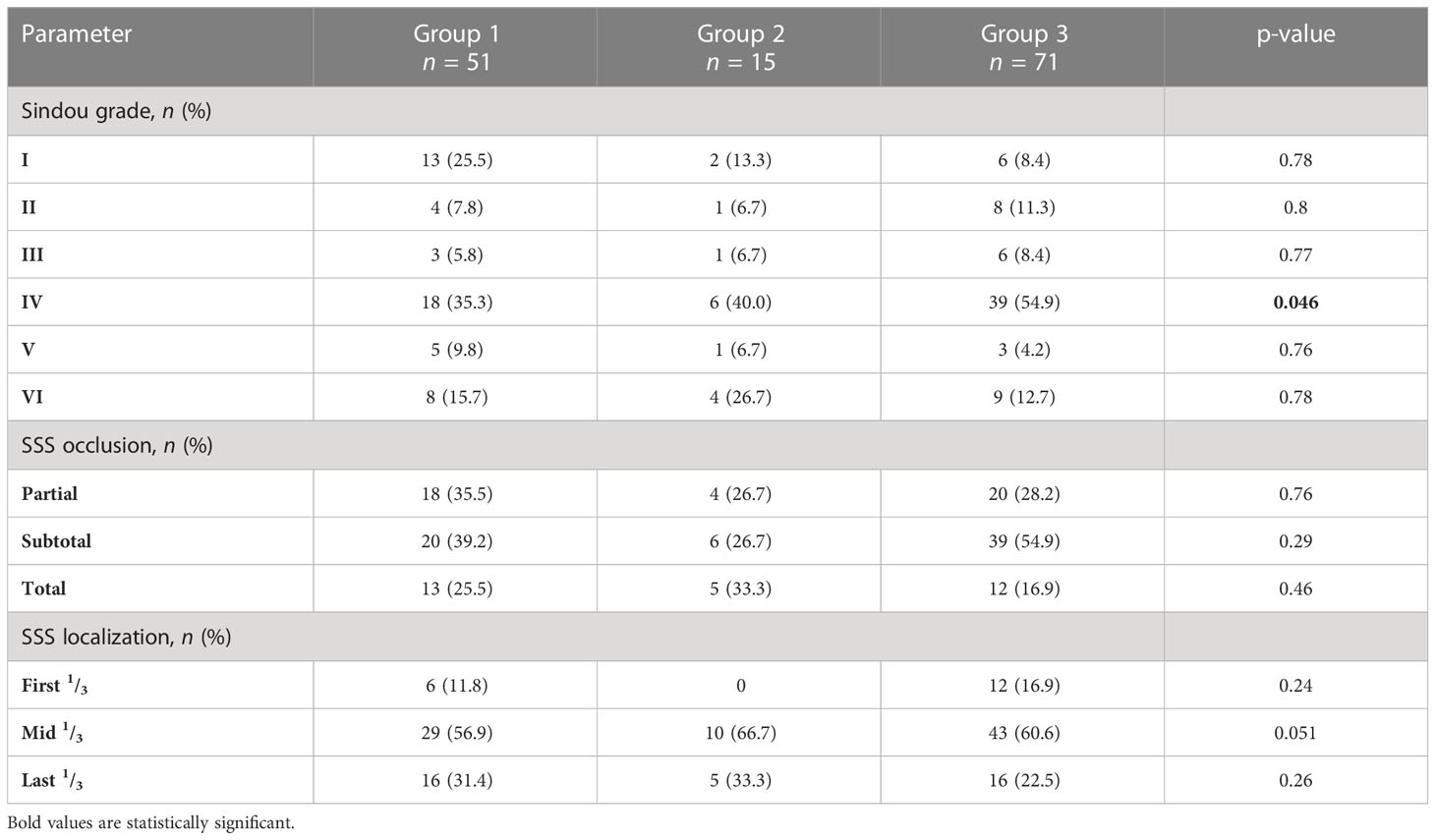
Task: Click the bold values footnote text
Action: pos(150,823)
